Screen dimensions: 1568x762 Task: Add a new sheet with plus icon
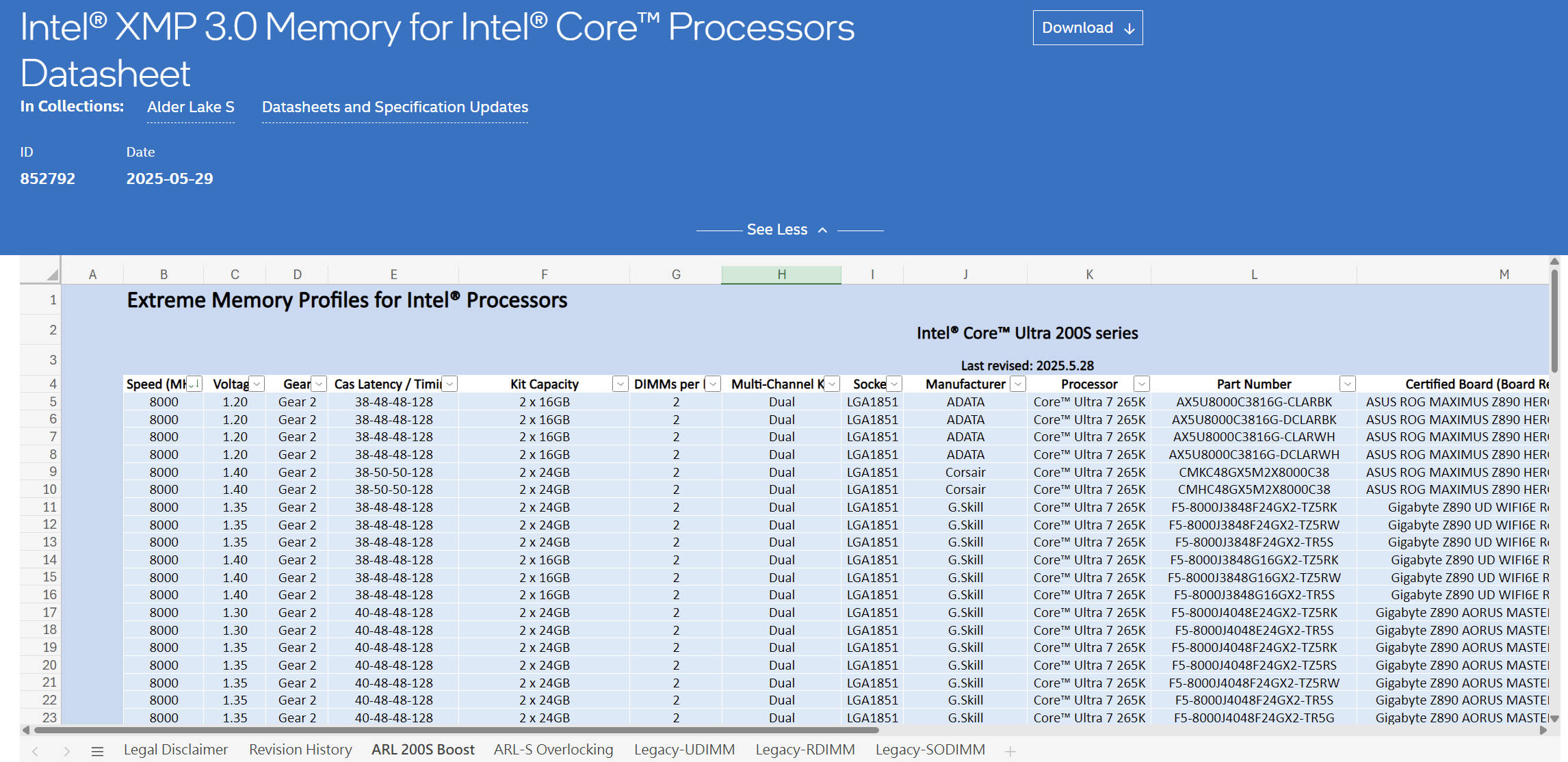pos(1010,751)
